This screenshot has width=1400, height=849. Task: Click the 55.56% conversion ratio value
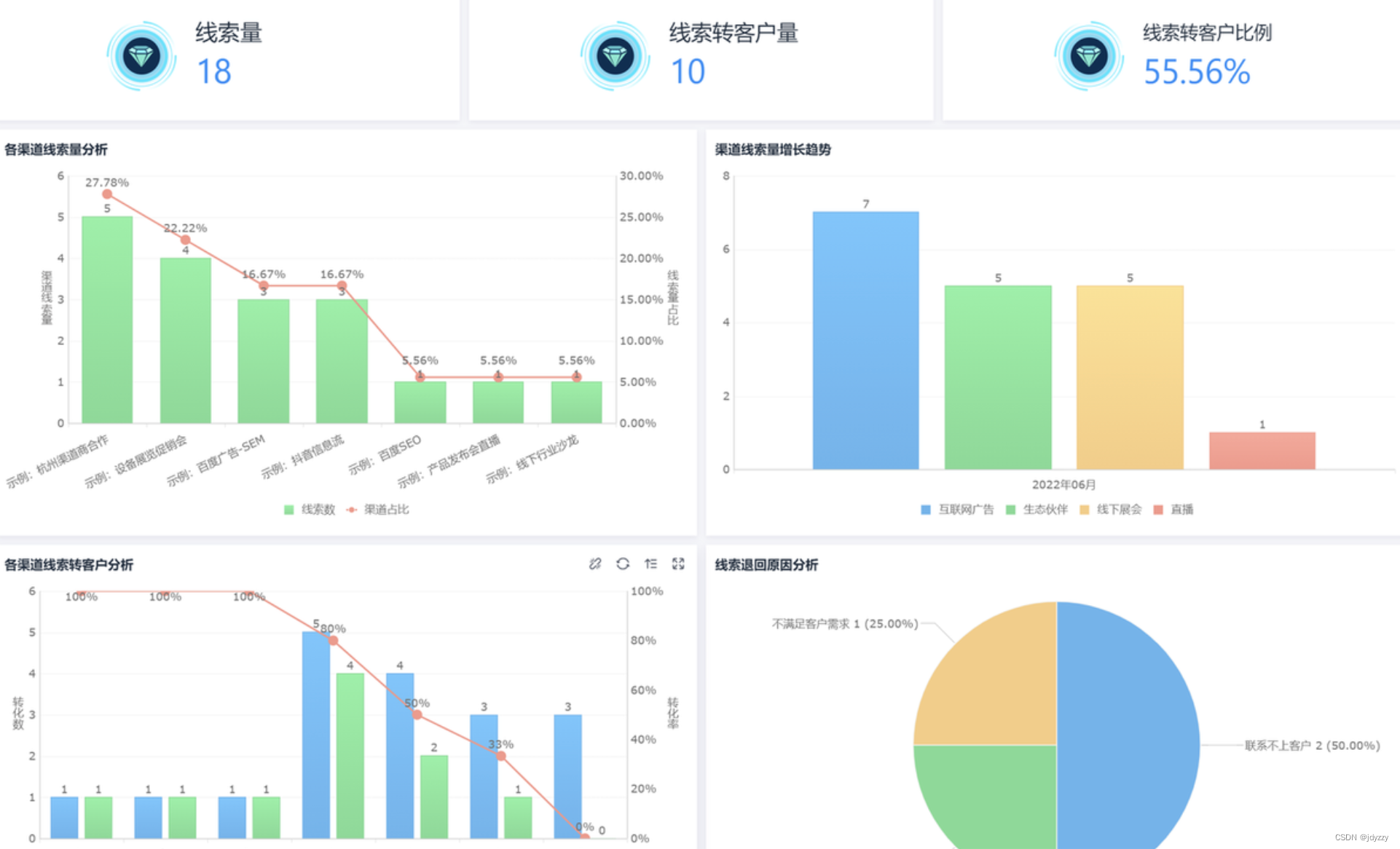[x=1196, y=72]
